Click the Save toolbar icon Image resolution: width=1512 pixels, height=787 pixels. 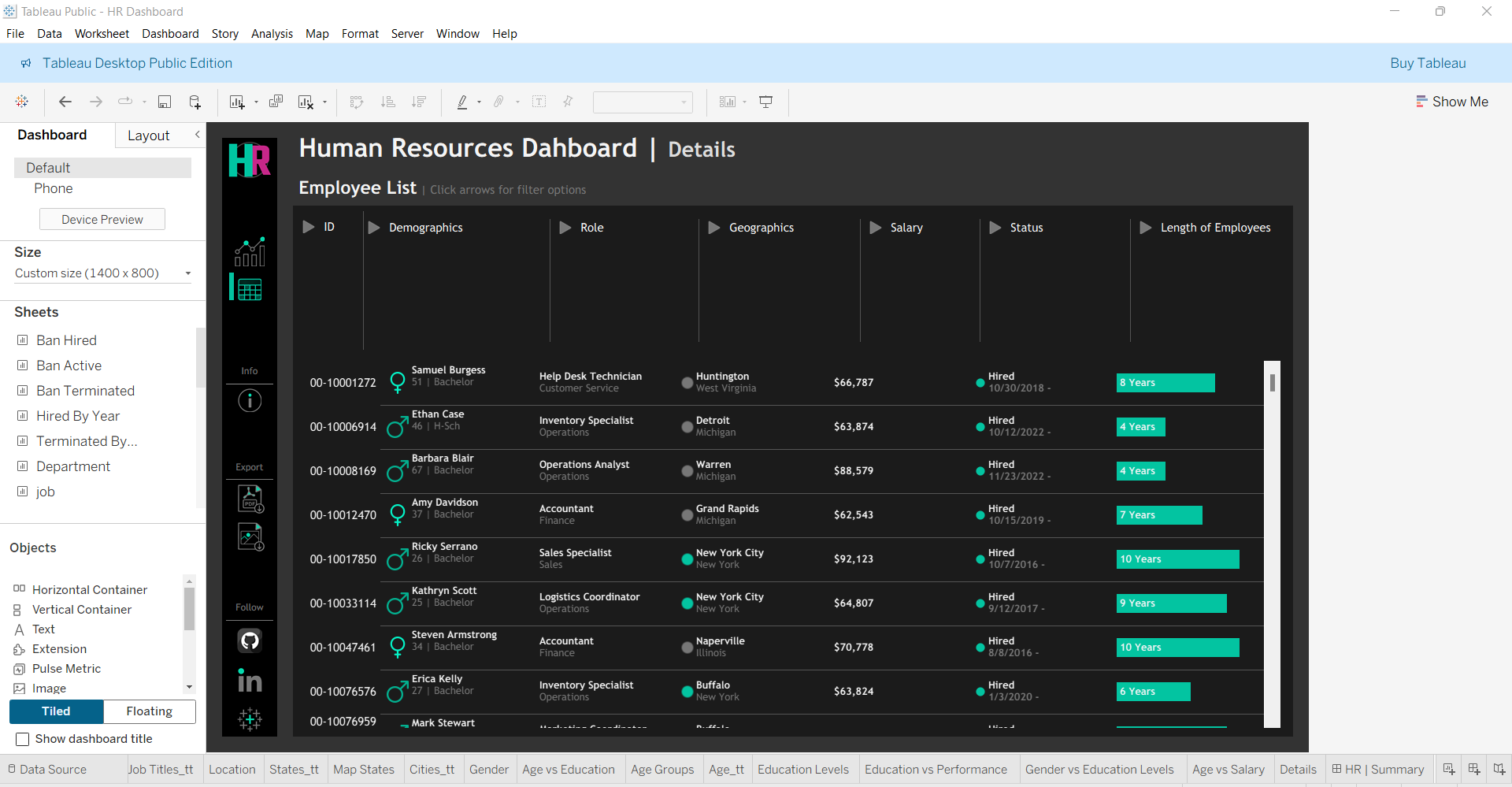[165, 102]
